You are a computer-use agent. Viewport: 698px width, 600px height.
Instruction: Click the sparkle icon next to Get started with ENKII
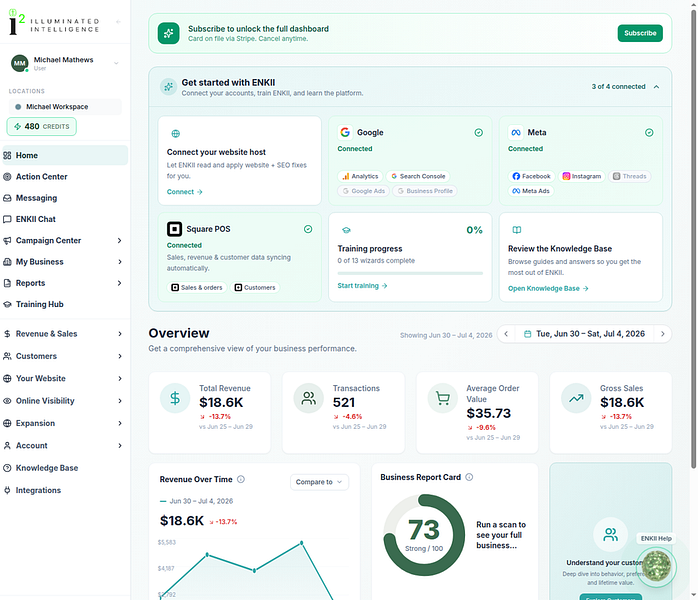click(x=169, y=87)
